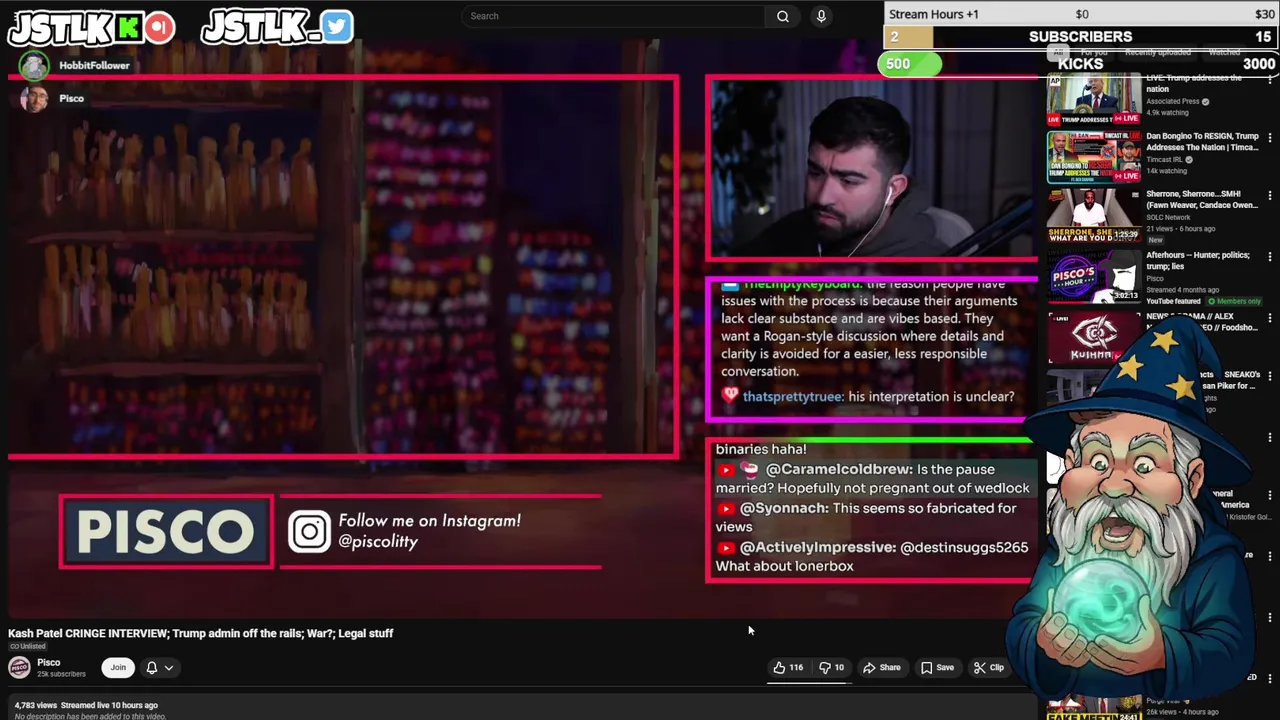Join the Pisco channel membership

tap(118, 667)
